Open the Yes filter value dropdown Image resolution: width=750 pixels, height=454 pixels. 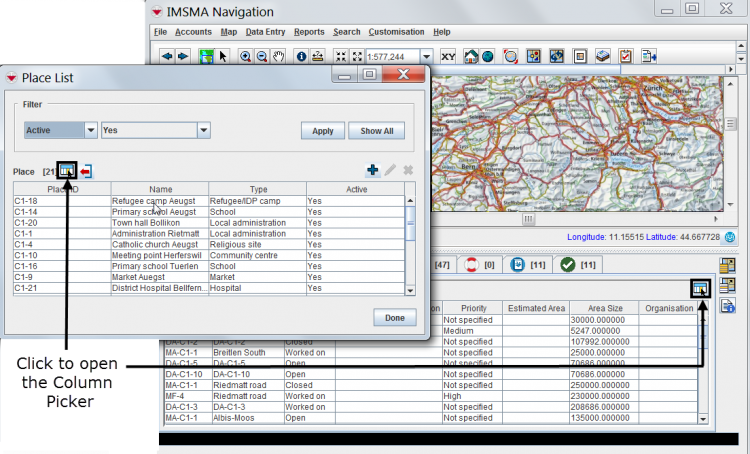click(203, 130)
